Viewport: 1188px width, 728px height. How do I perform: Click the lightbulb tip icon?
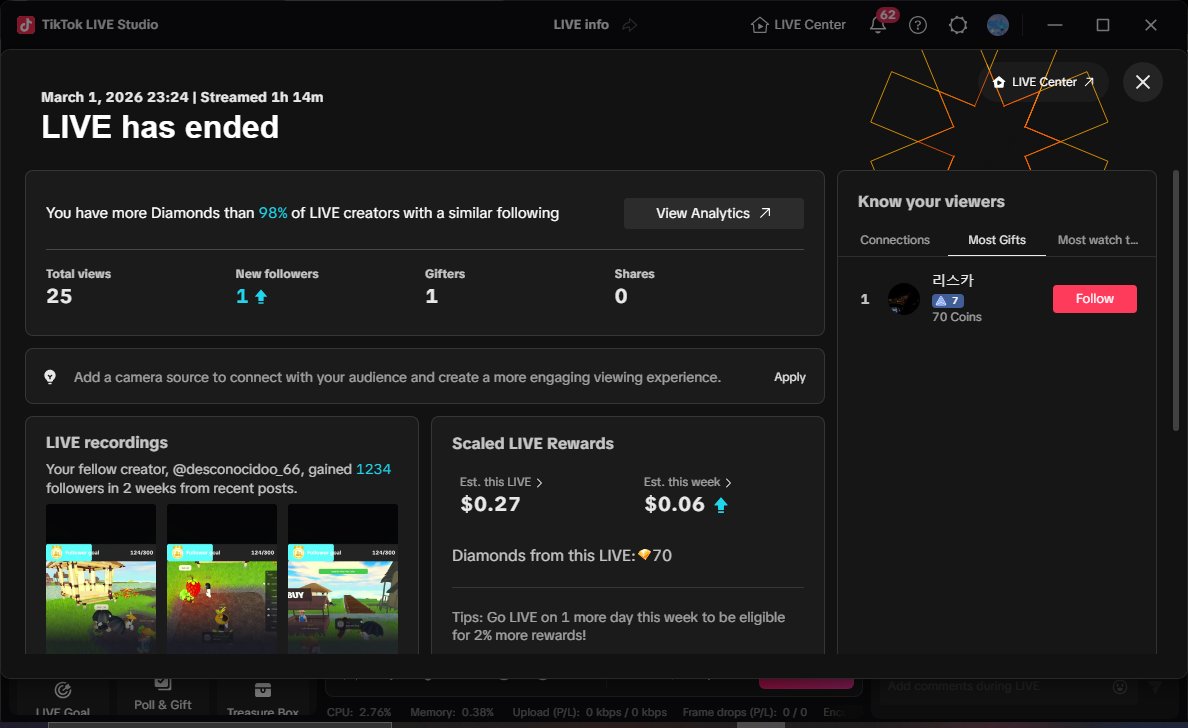[x=50, y=376]
